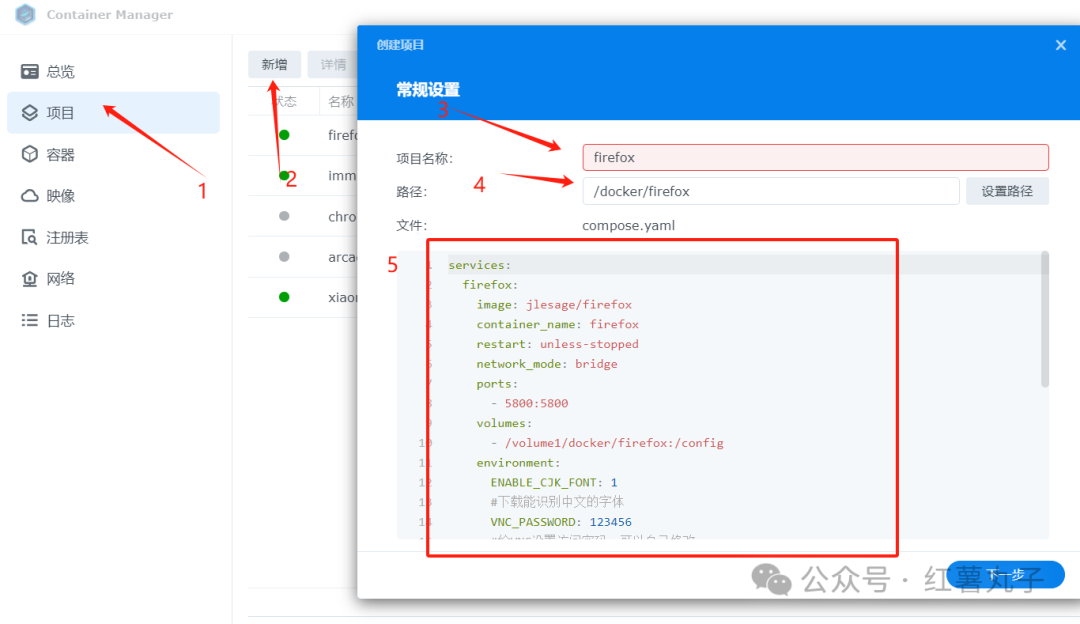Click the 网络 network house icon
The width and height of the screenshot is (1080, 624).
(30, 278)
